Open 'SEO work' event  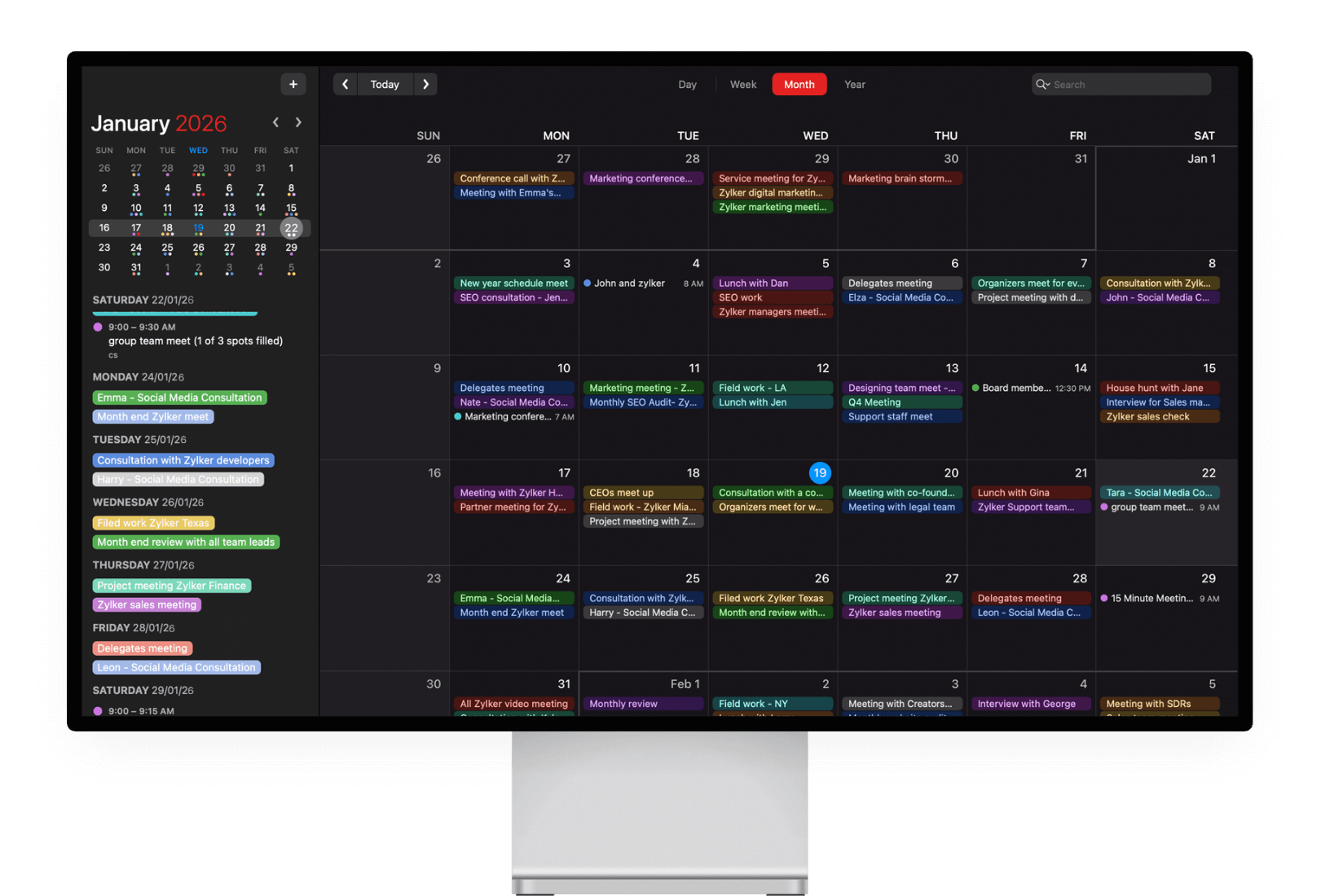(773, 298)
